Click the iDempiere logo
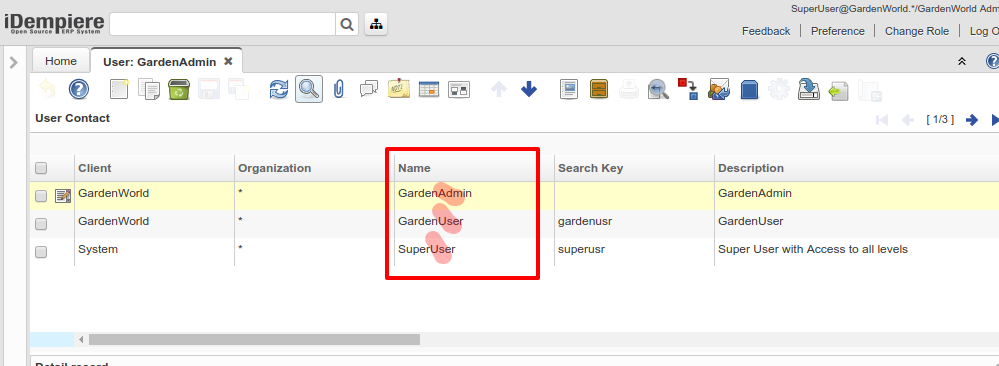The width and height of the screenshot is (999, 366). (x=54, y=24)
